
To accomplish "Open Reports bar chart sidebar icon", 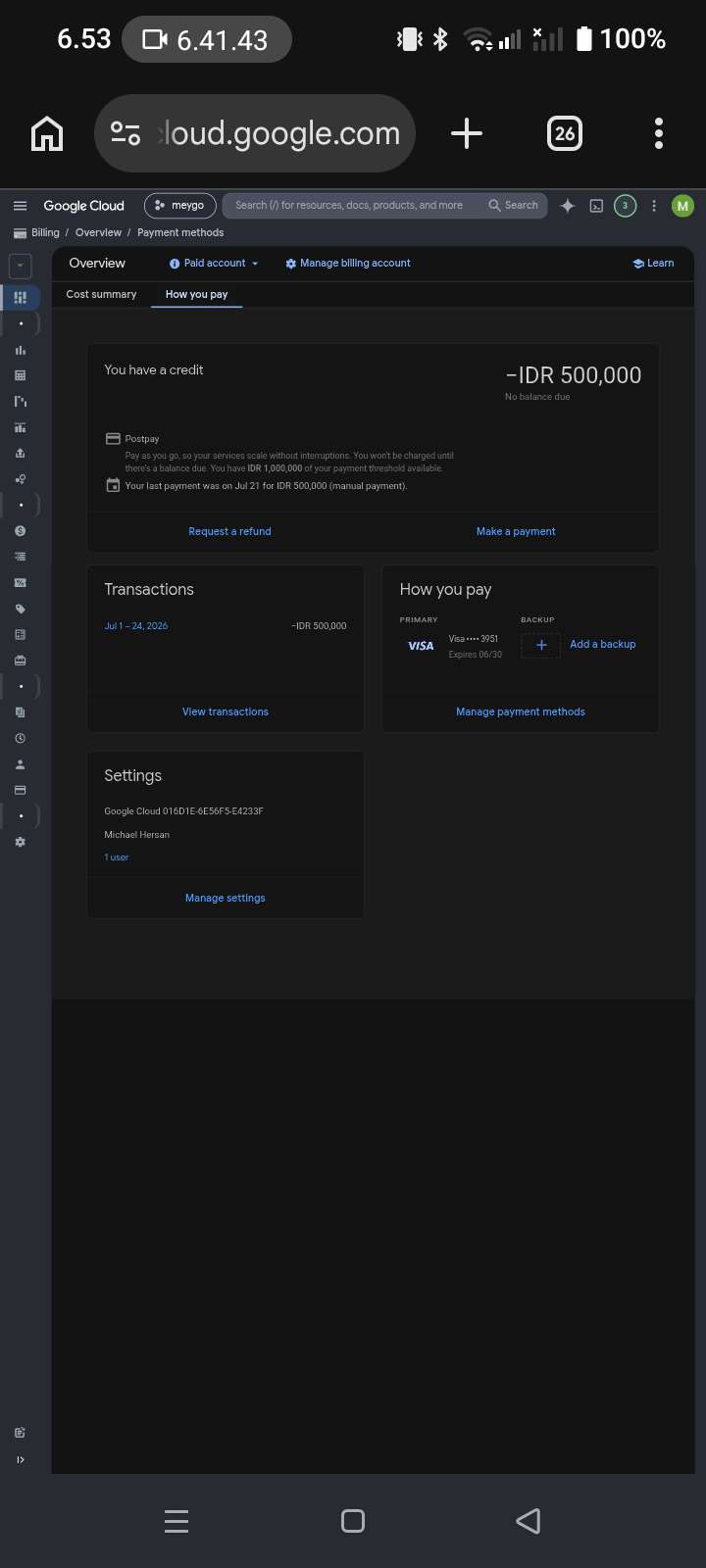I will 21,350.
